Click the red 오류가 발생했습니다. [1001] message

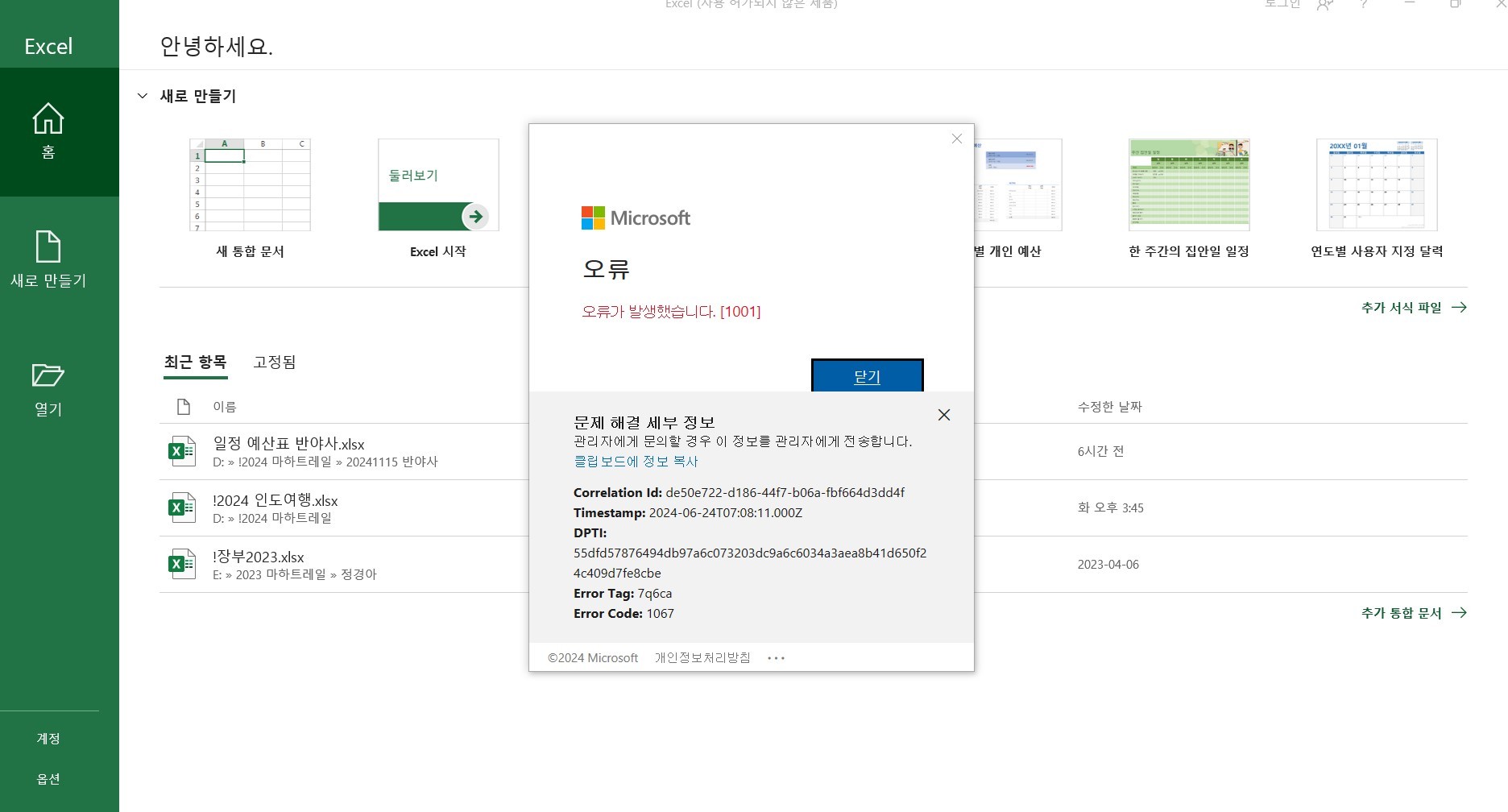pos(671,312)
